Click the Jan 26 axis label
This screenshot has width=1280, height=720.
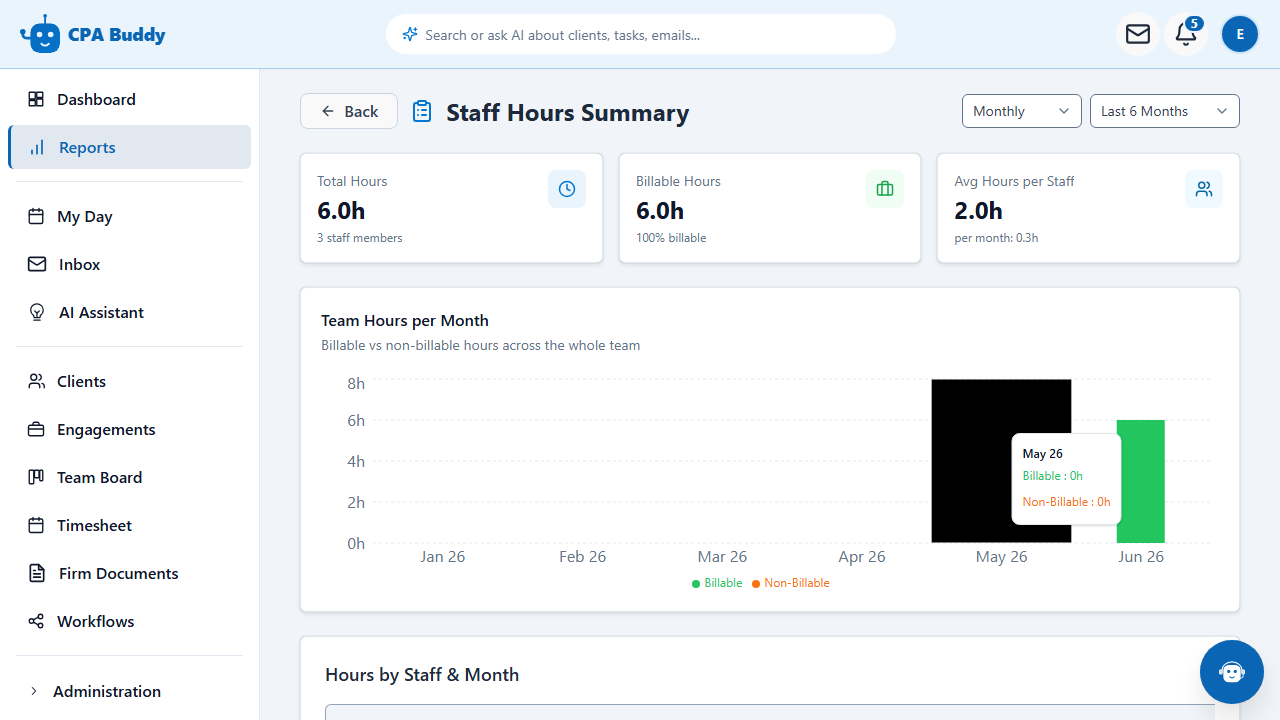(x=443, y=557)
